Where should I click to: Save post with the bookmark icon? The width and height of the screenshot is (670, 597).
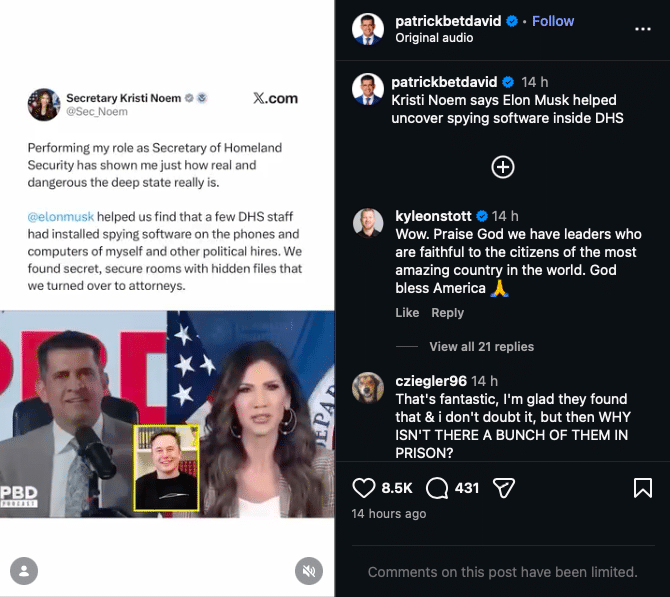[x=643, y=488]
